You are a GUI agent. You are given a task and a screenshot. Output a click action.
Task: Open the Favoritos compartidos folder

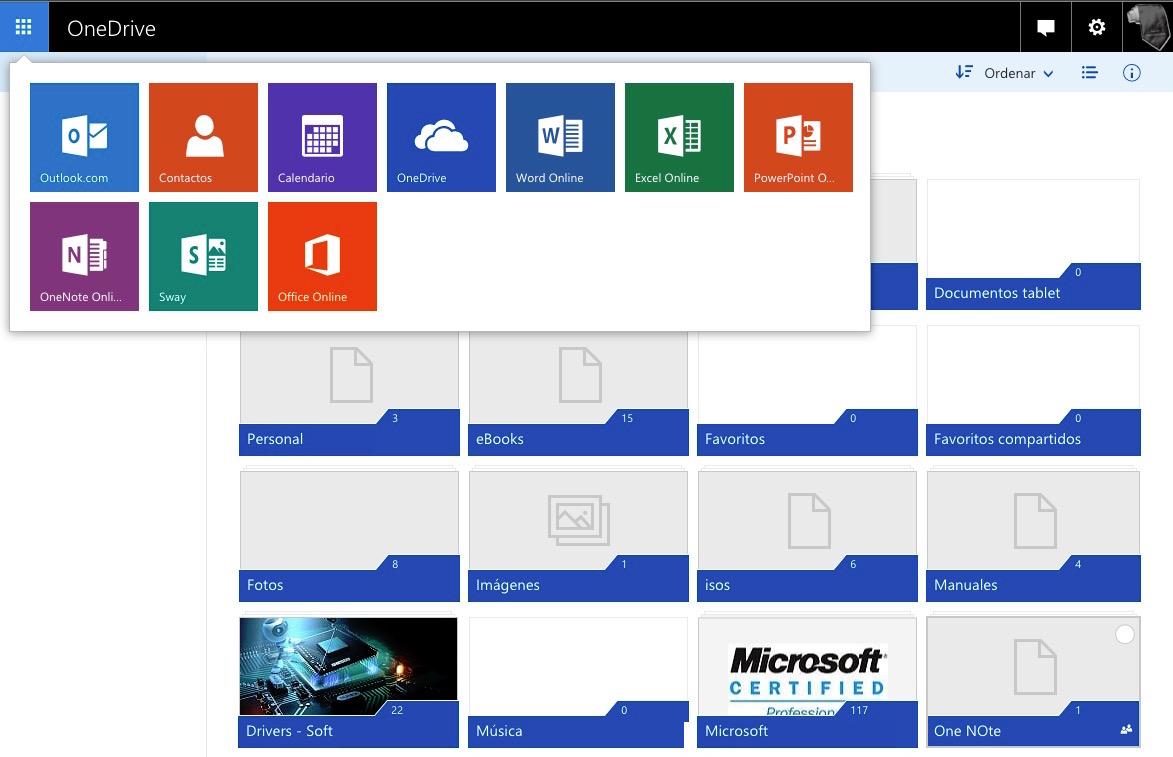tap(1033, 390)
